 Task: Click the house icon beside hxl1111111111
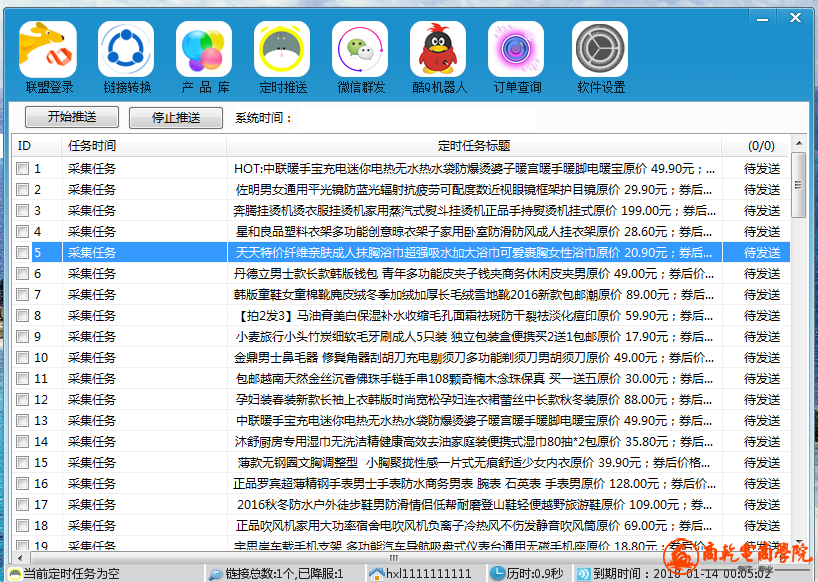tap(377, 574)
